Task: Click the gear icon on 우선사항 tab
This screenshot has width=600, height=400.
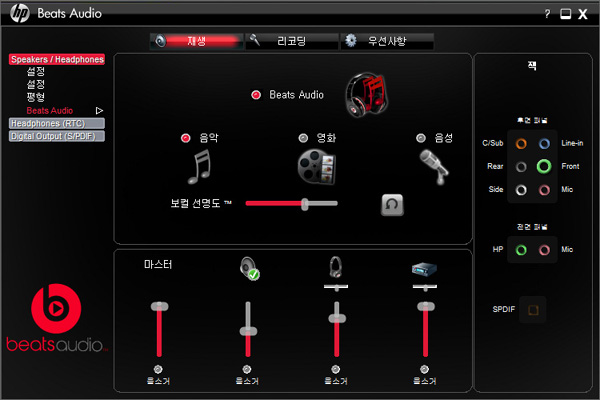Action: click(x=351, y=41)
